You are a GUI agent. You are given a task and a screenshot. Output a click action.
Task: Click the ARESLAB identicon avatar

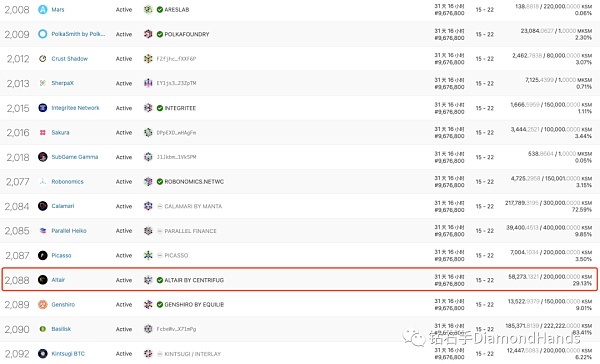click(148, 10)
